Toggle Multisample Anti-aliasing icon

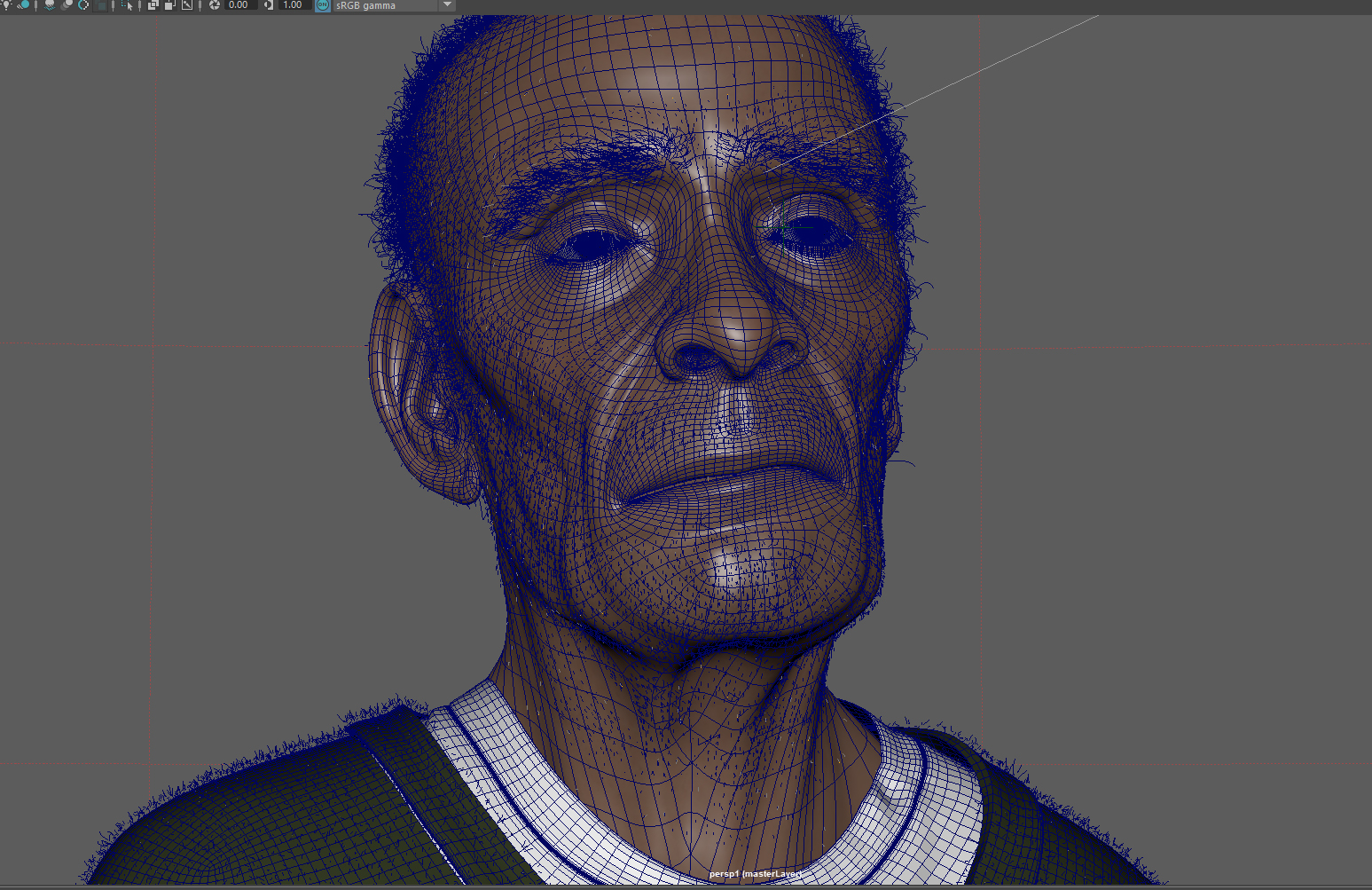click(x=83, y=4)
